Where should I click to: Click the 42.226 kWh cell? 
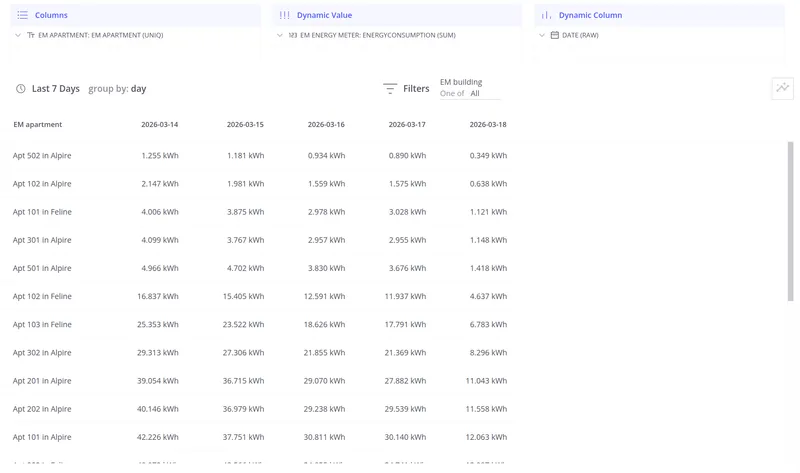tap(158, 437)
